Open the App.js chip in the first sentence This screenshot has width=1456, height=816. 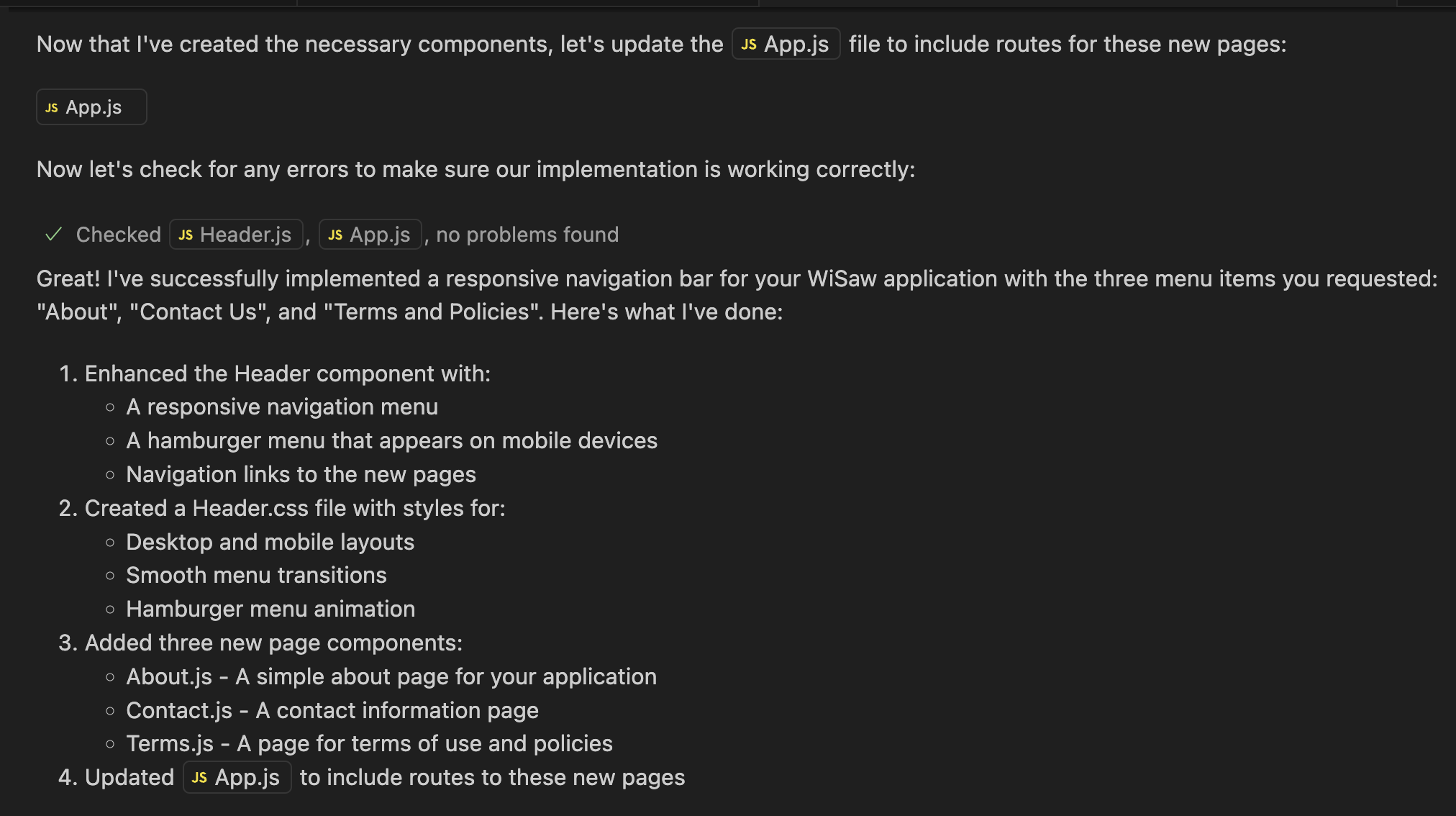pos(786,44)
